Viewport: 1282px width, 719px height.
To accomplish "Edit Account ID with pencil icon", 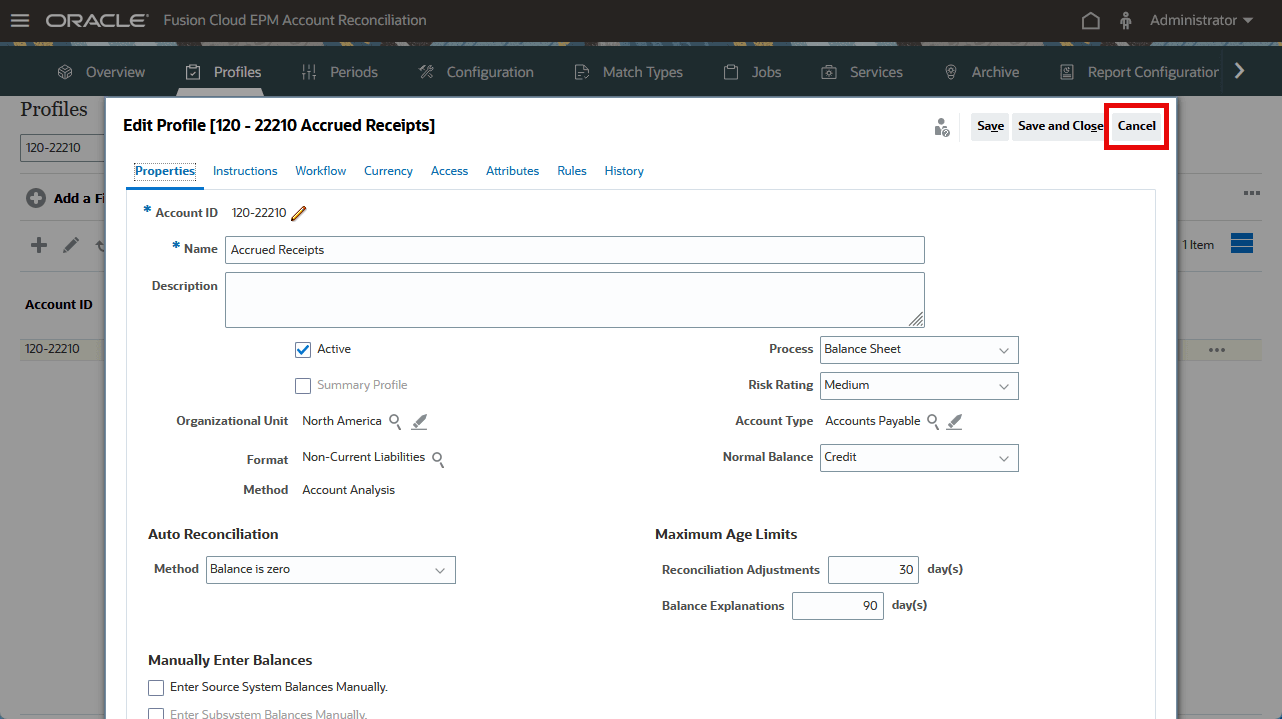I will point(299,213).
